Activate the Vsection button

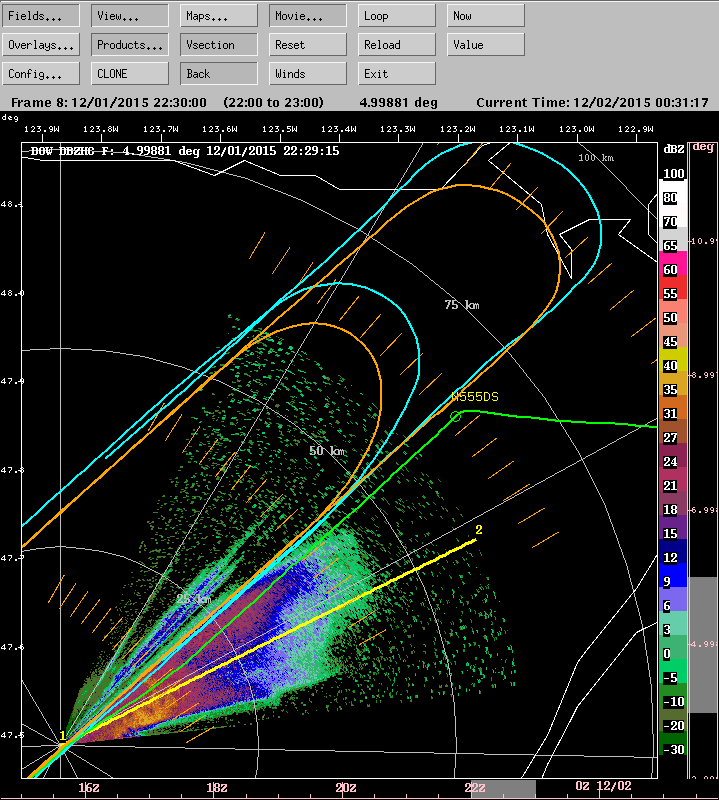click(x=219, y=45)
